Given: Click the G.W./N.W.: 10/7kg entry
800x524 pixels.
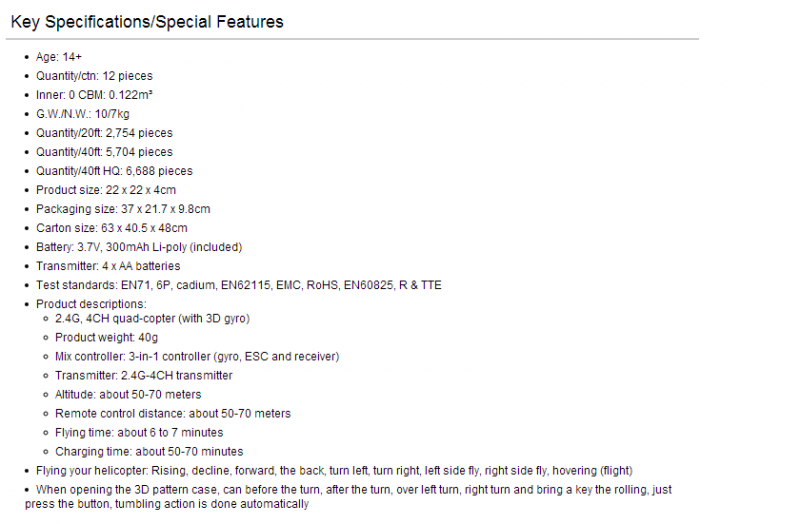Looking at the screenshot, I should coord(83,114).
